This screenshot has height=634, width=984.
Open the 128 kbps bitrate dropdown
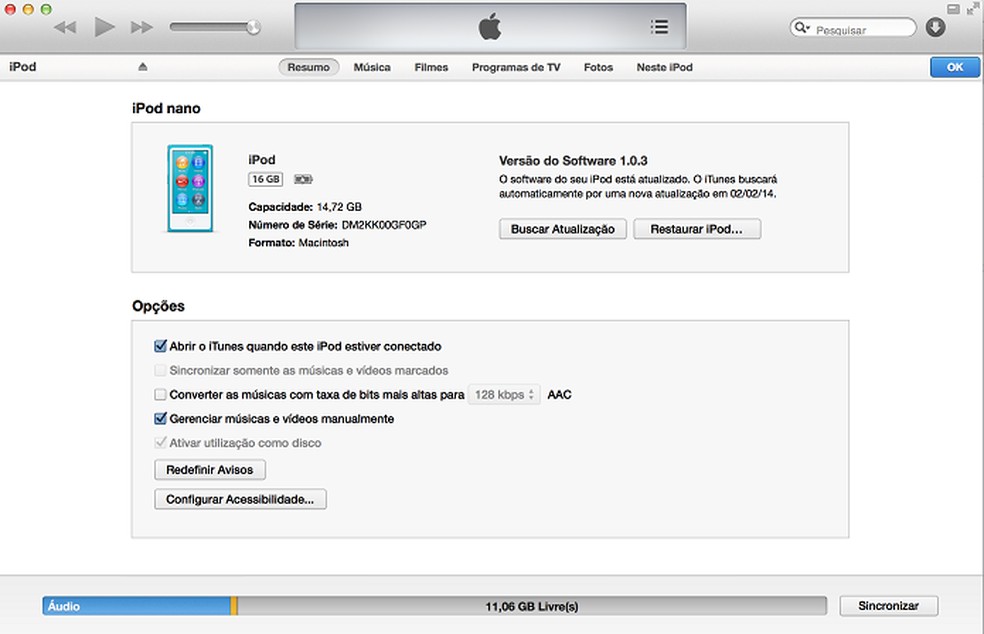click(x=503, y=394)
